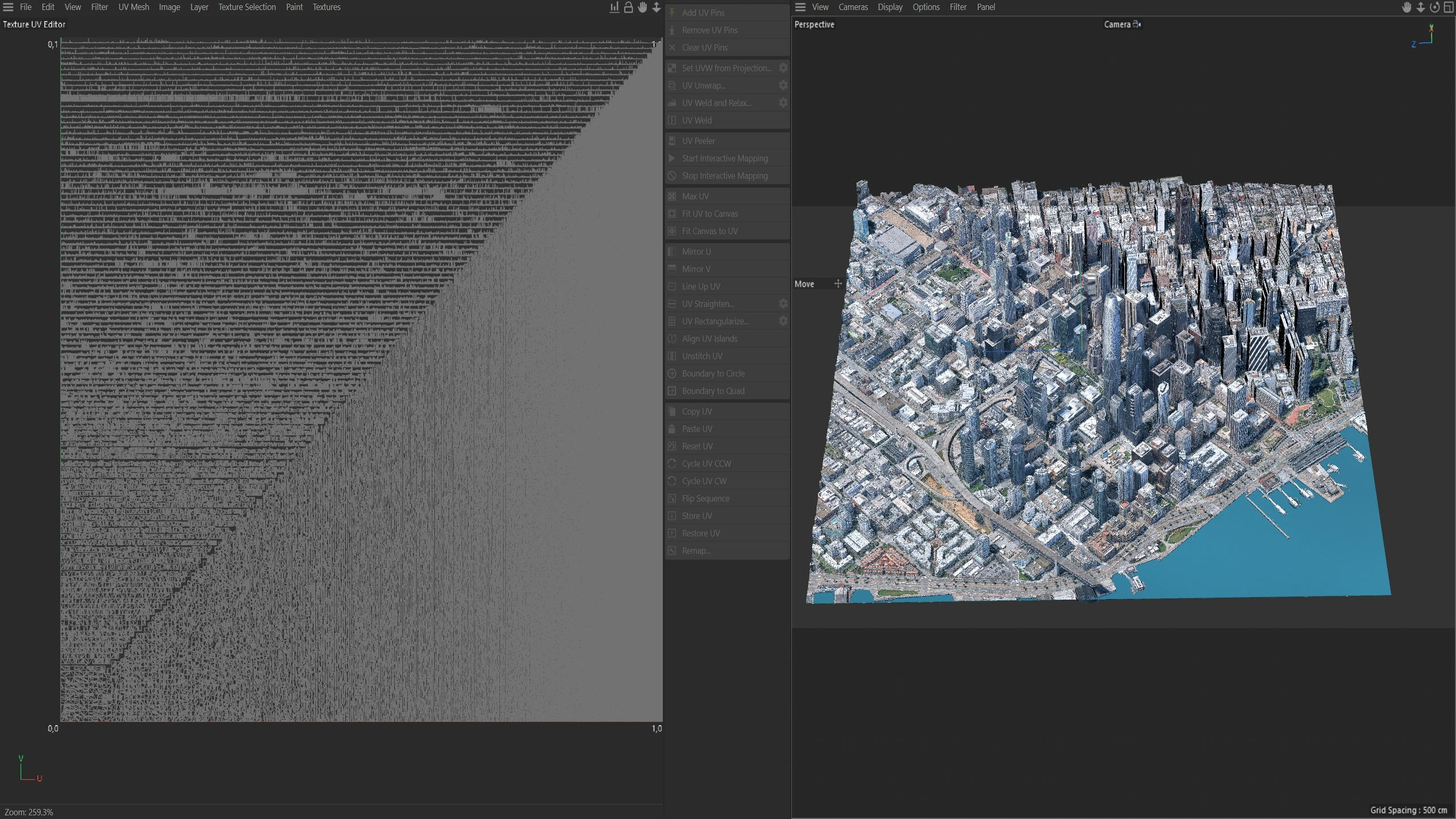The height and width of the screenshot is (819, 1456).
Task: Click Fit UV to Canvas
Action: click(x=727, y=214)
